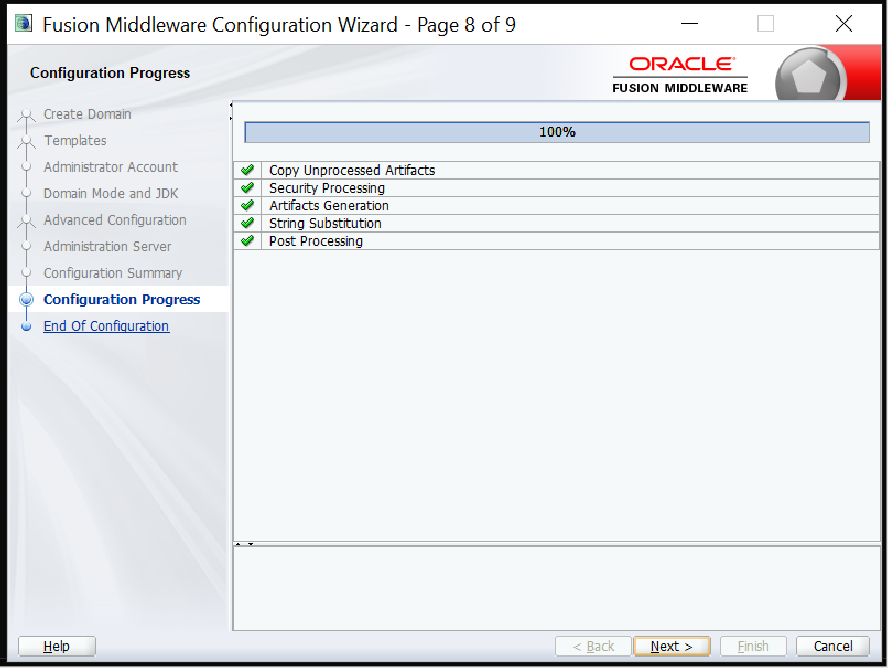Maximize the Configuration Wizard window
Image resolution: width=888 pixels, height=668 pixels.
pyautogui.click(x=765, y=24)
